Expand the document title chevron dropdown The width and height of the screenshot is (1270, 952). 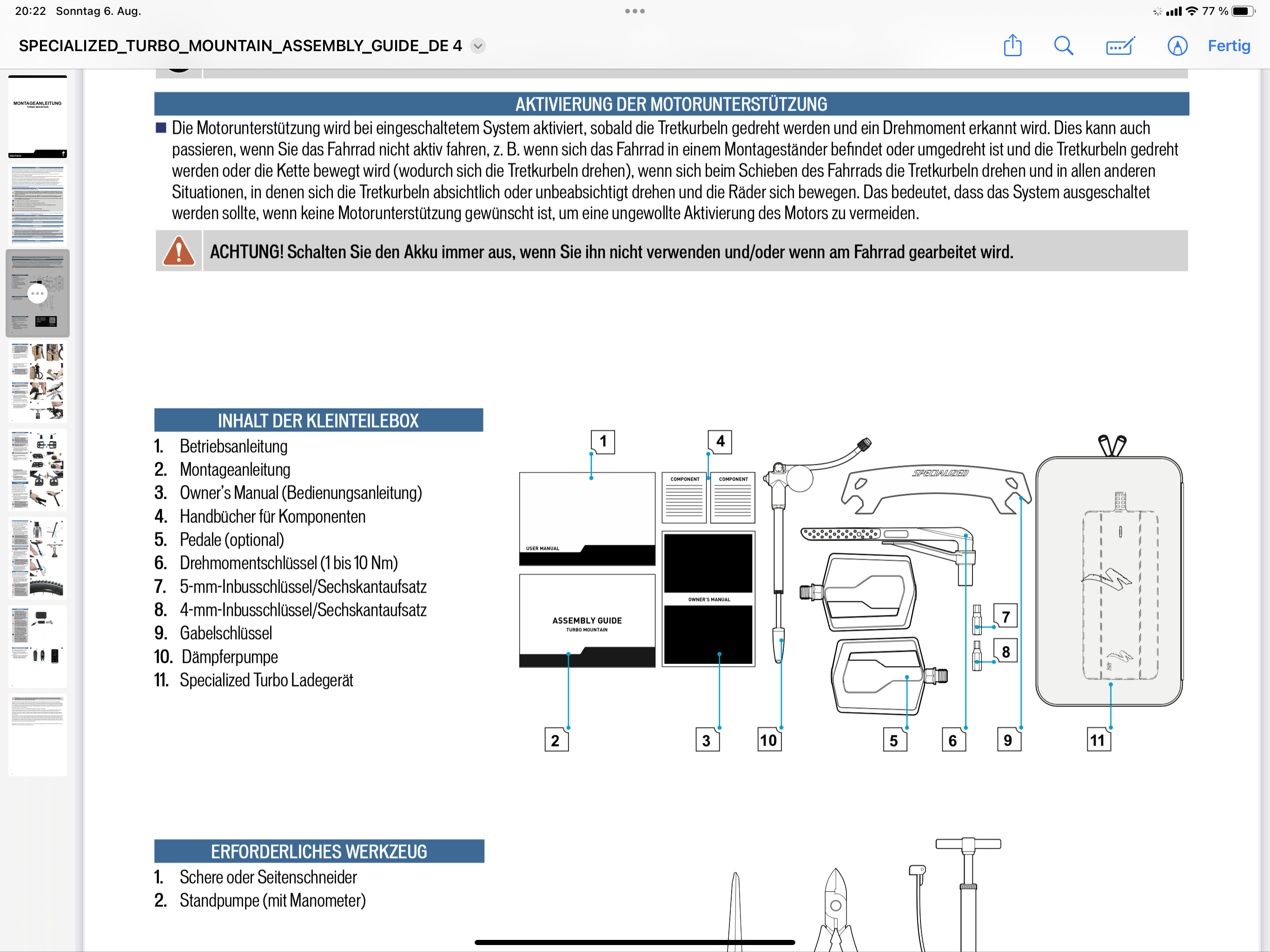478,46
